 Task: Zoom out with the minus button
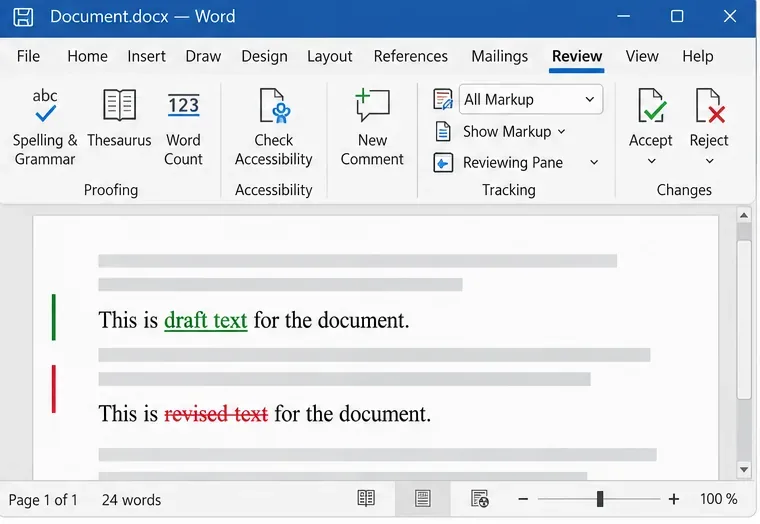click(x=523, y=499)
